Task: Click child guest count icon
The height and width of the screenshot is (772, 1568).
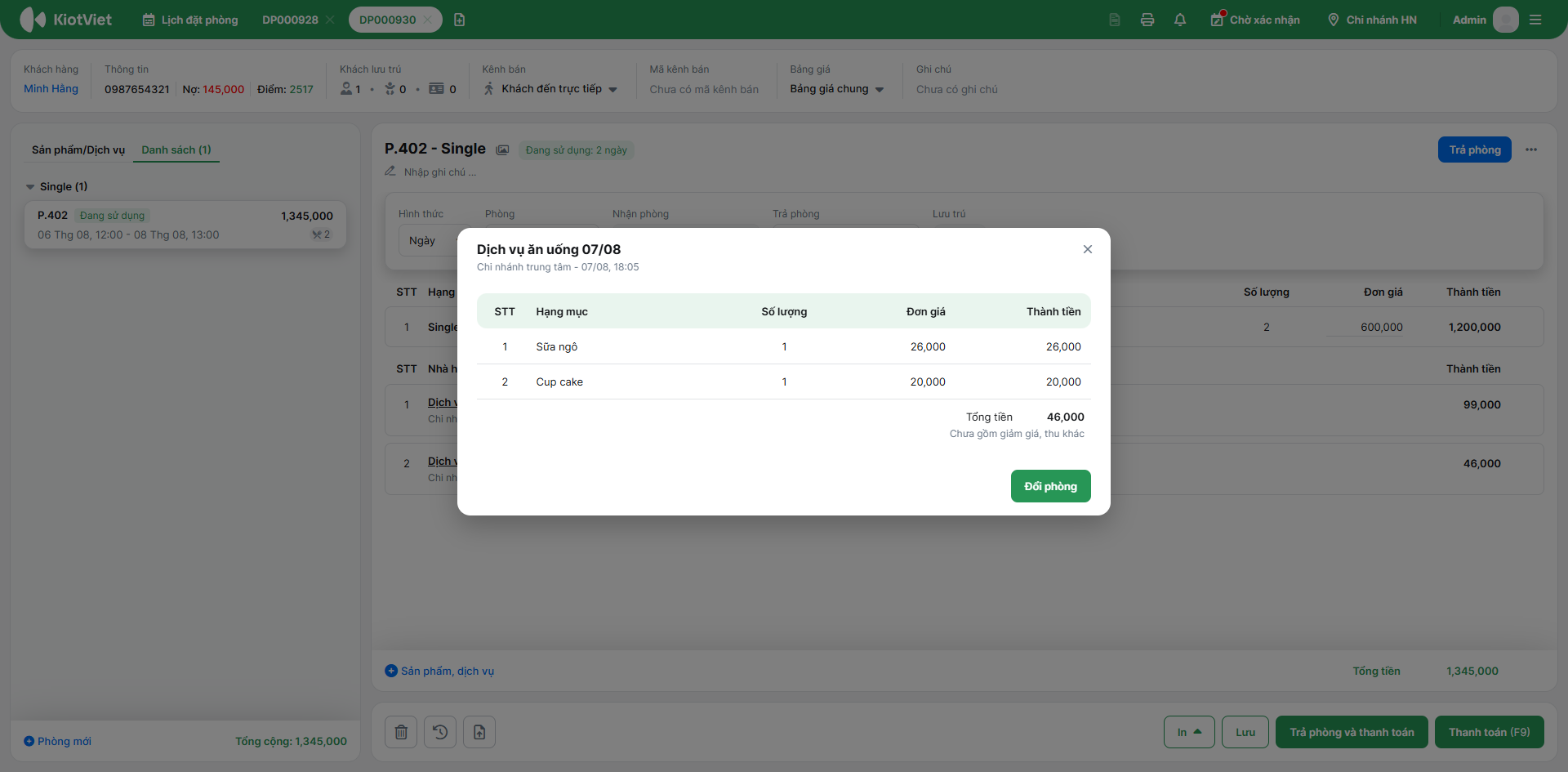Action: (390, 89)
